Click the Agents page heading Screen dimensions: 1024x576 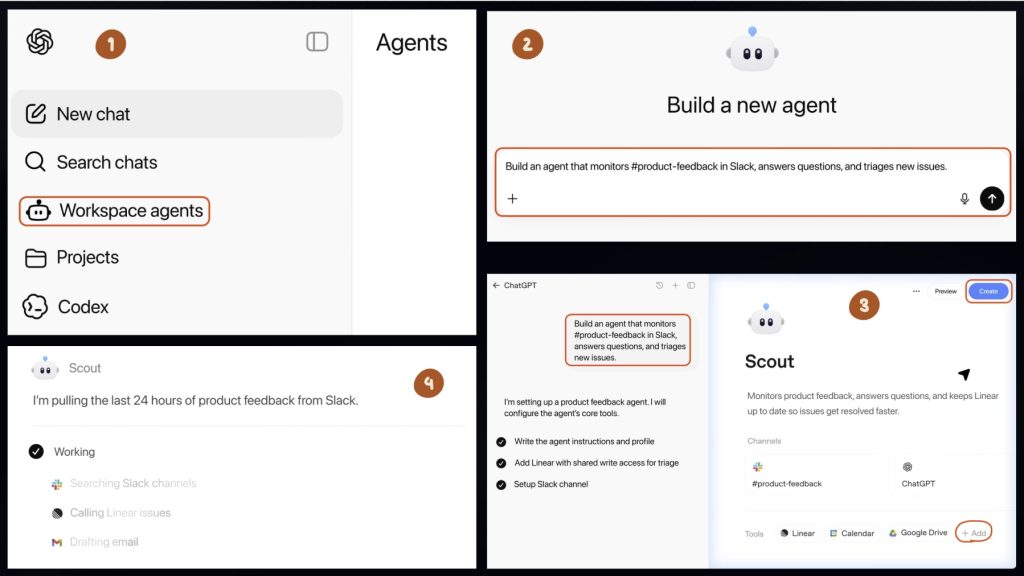[411, 42]
